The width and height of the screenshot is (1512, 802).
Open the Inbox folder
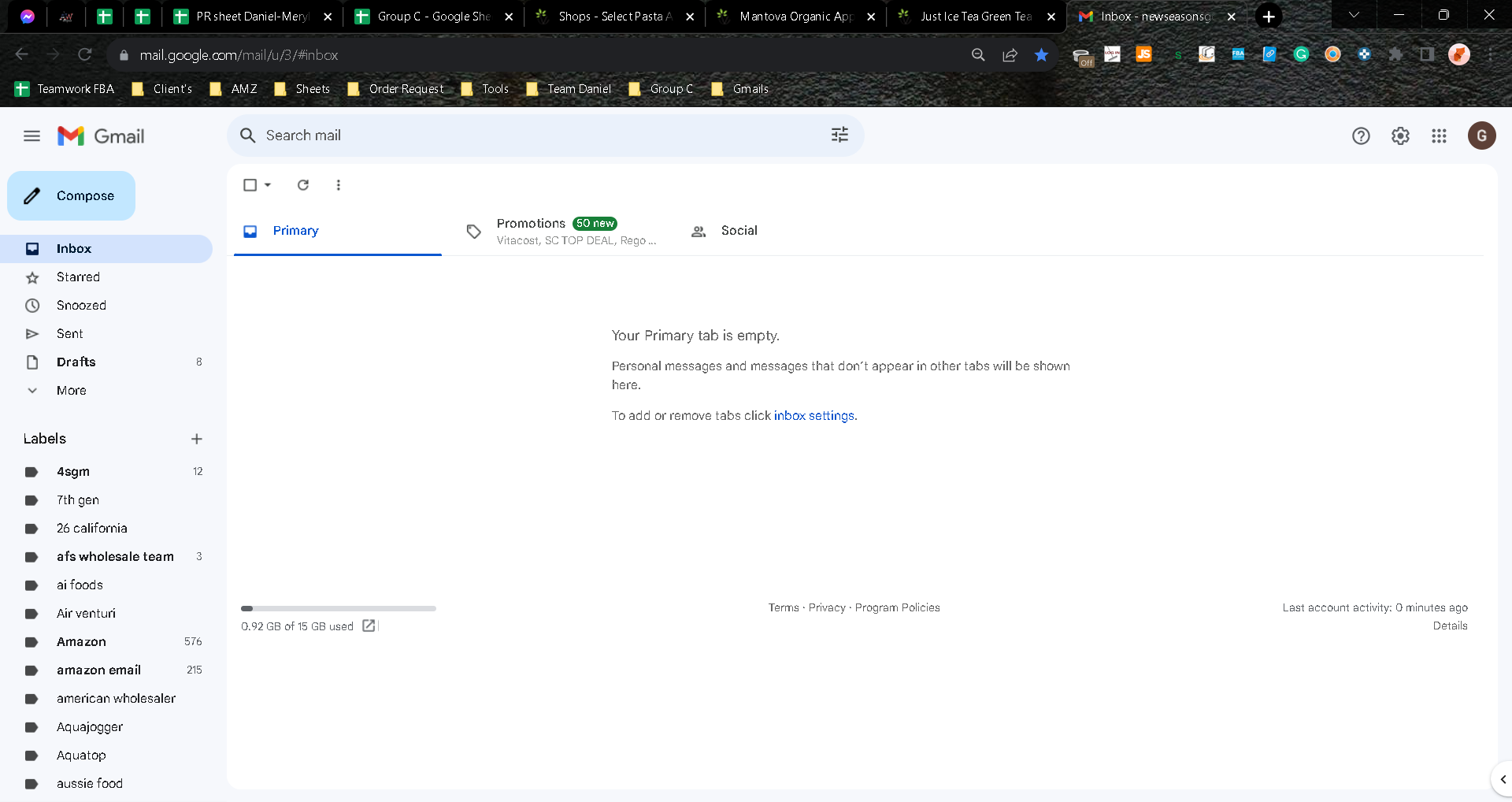tap(106, 249)
